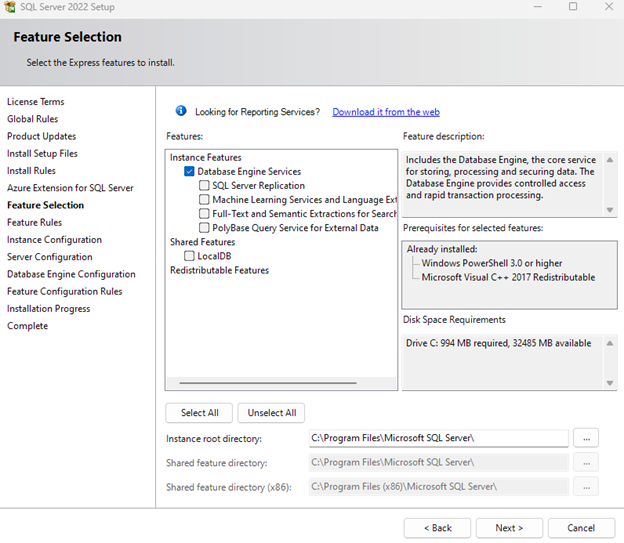
Task: Click Already installed prerequisites heading
Action: (442, 249)
